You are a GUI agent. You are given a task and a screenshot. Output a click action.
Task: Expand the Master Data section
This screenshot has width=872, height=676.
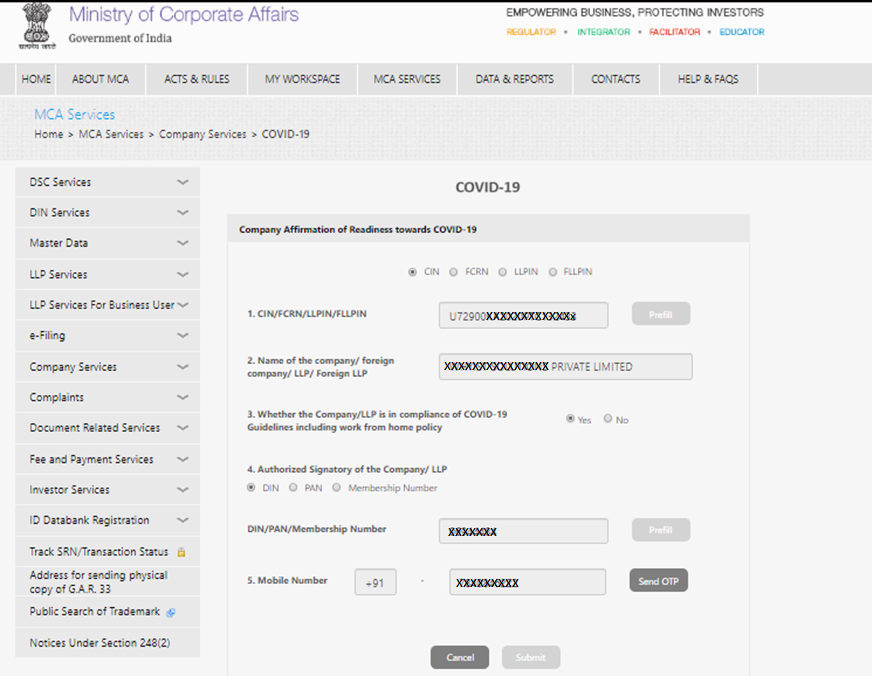click(107, 243)
